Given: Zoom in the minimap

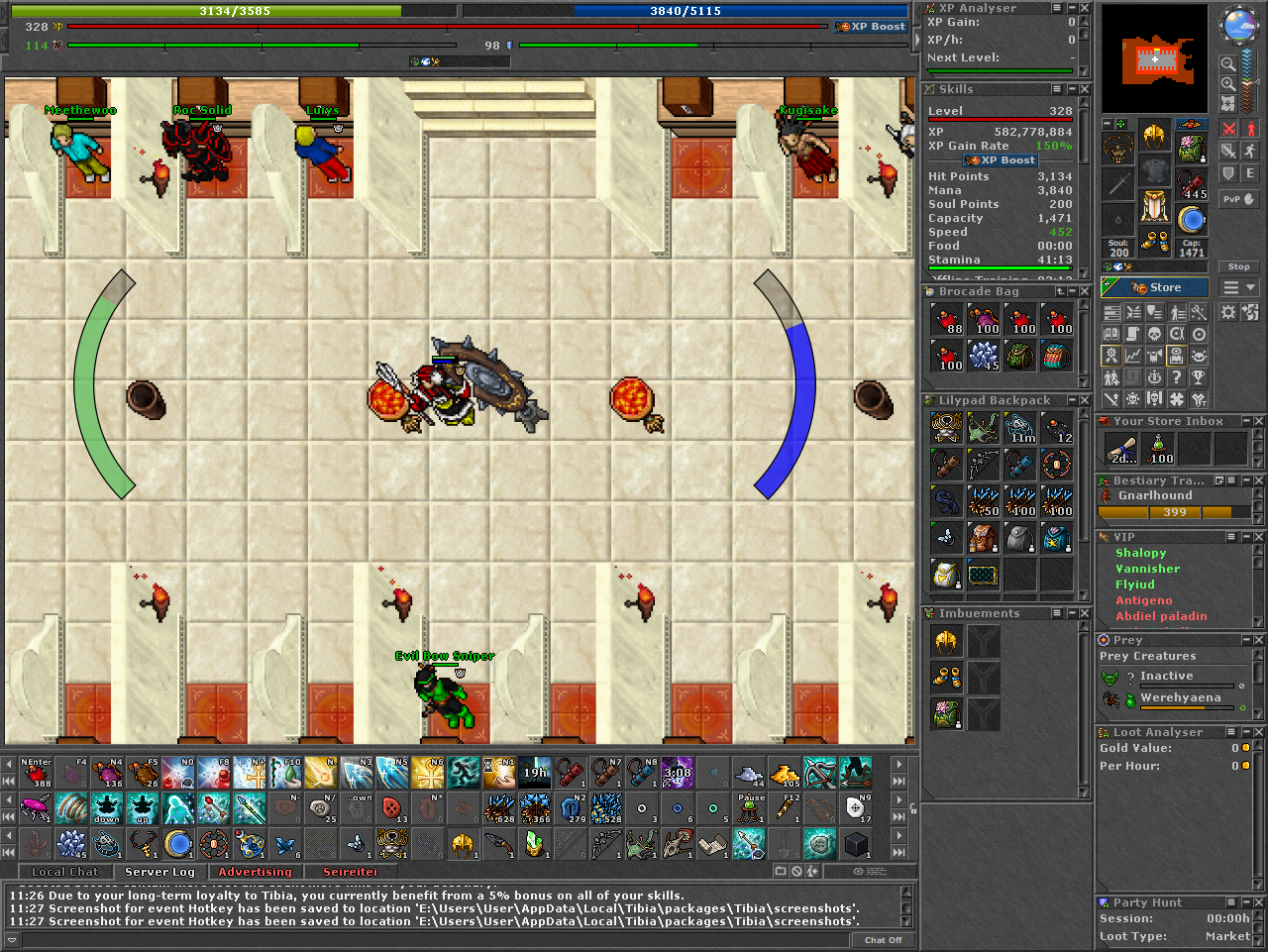Looking at the screenshot, I should [1228, 84].
